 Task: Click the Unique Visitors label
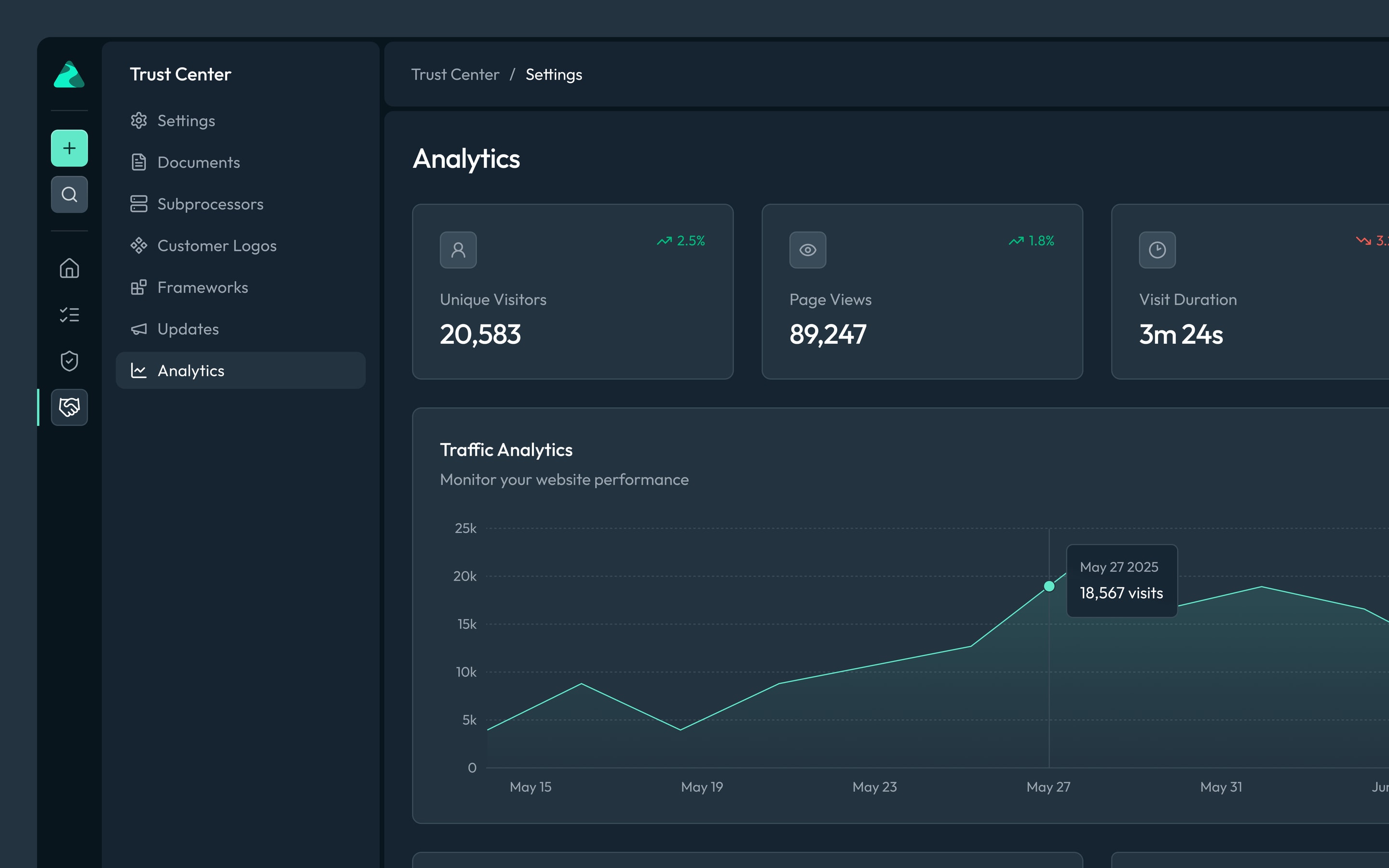click(493, 299)
